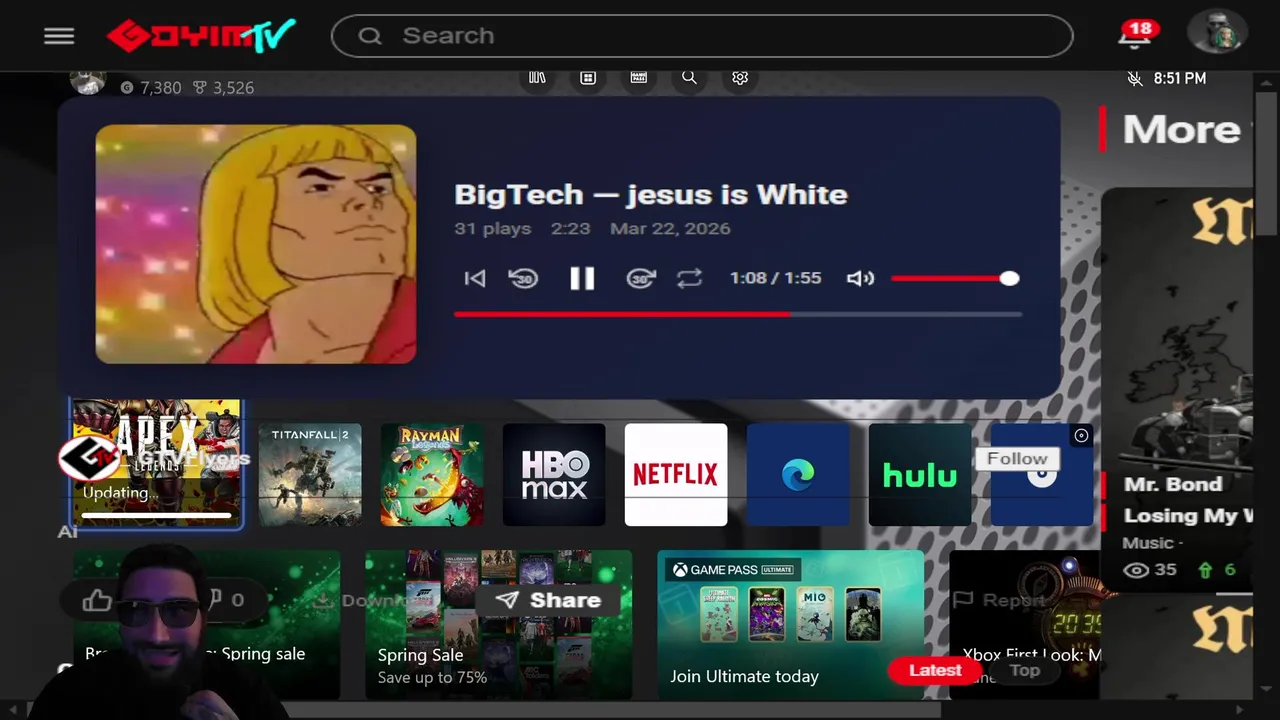1280x720 pixels.
Task: Open the Netflix app tile
Action: pos(676,474)
